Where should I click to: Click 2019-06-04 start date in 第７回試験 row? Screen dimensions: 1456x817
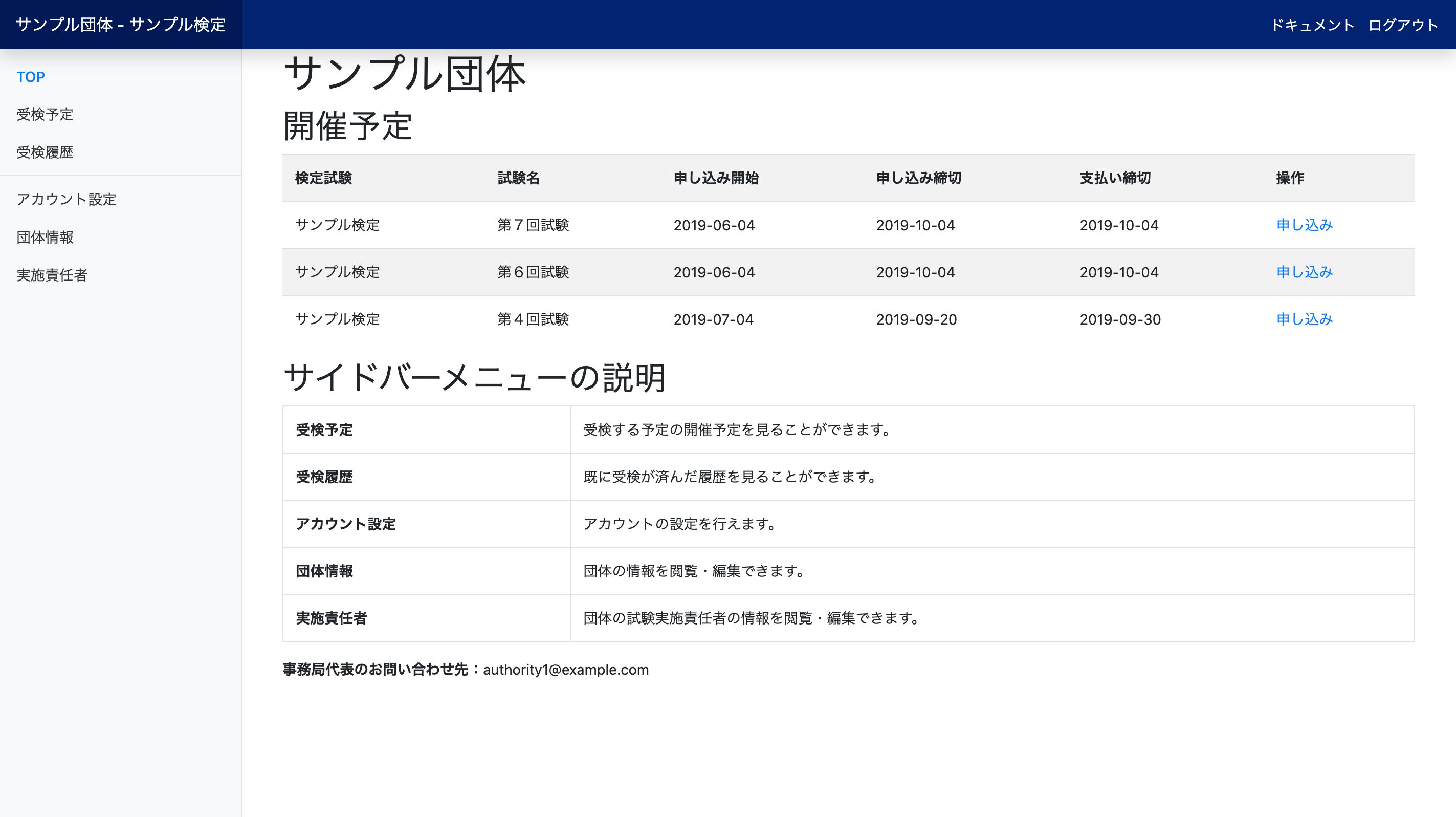pos(714,225)
